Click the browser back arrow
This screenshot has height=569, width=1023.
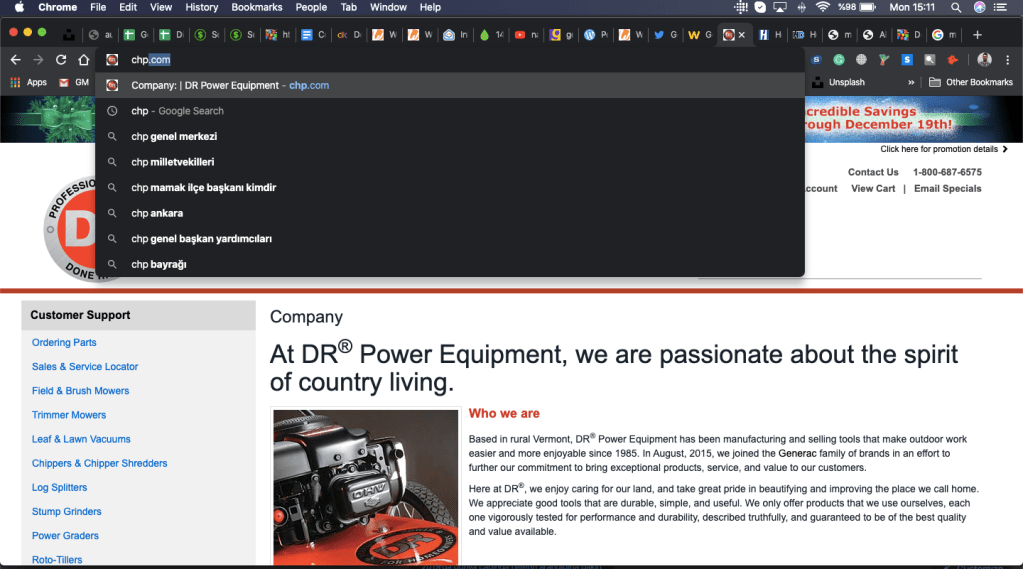15,60
